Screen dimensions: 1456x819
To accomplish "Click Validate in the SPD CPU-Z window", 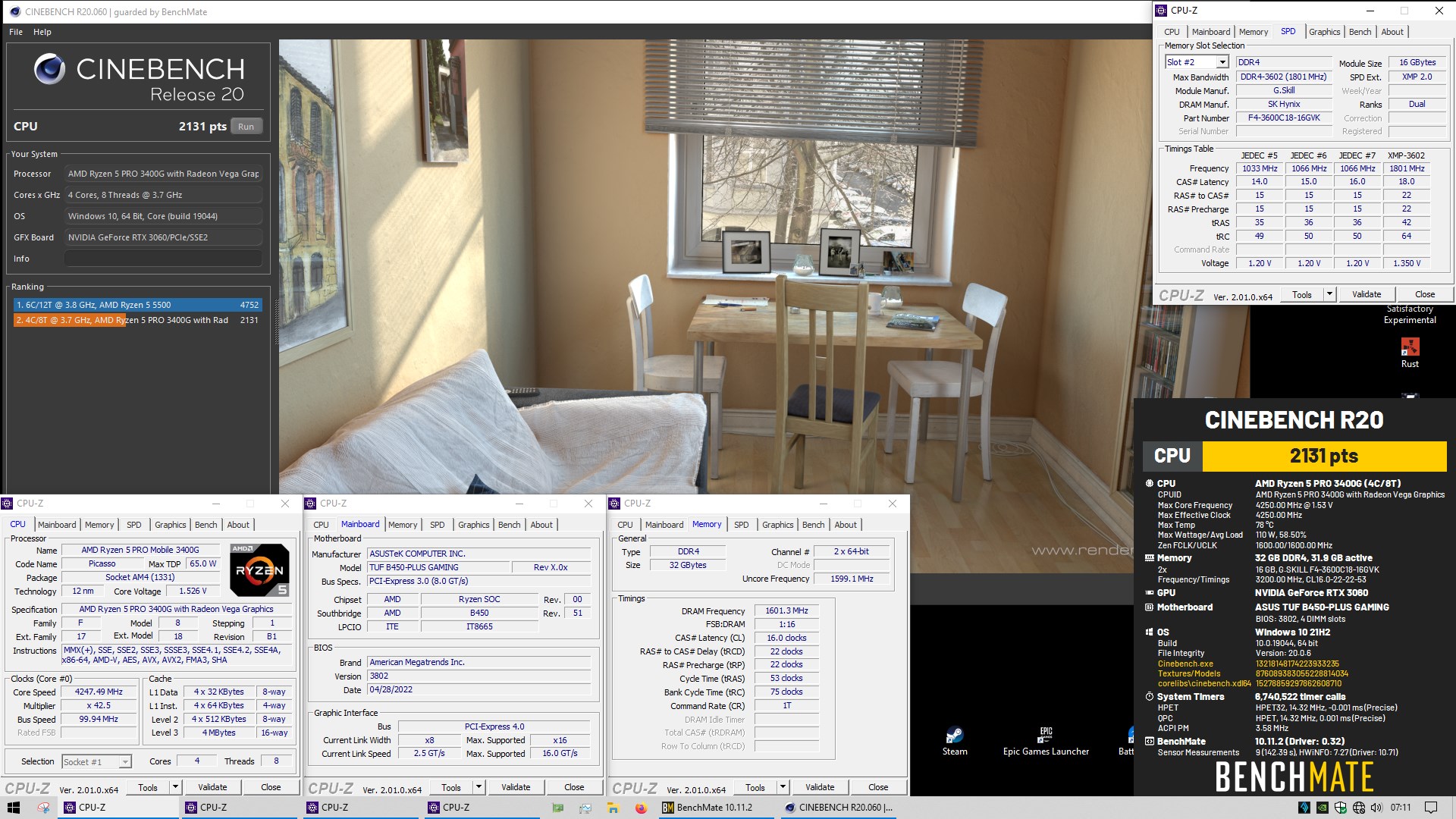I will [1367, 294].
